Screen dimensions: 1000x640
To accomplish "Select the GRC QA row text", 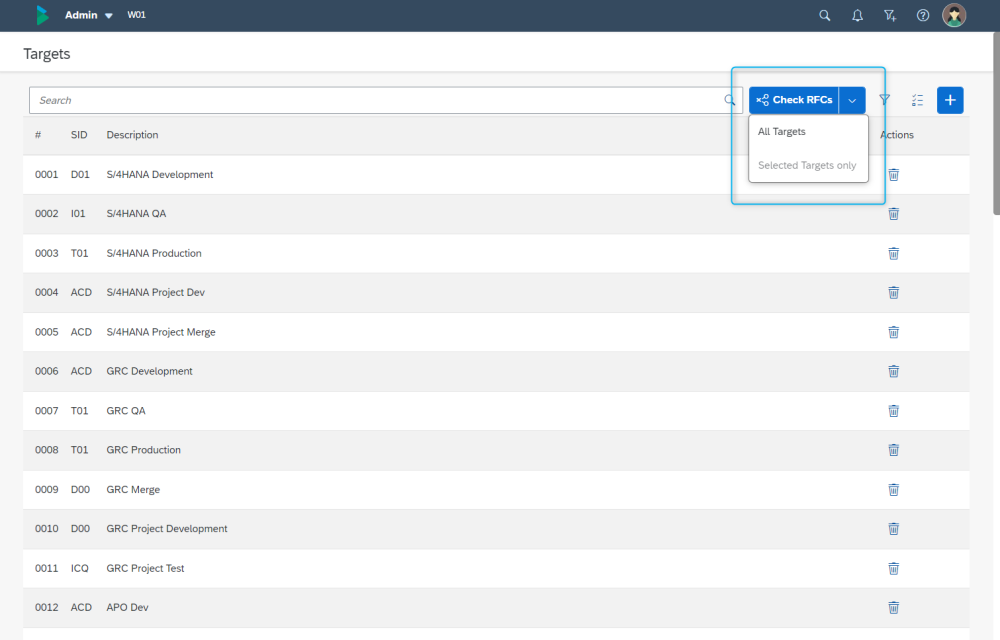I will tap(126, 411).
